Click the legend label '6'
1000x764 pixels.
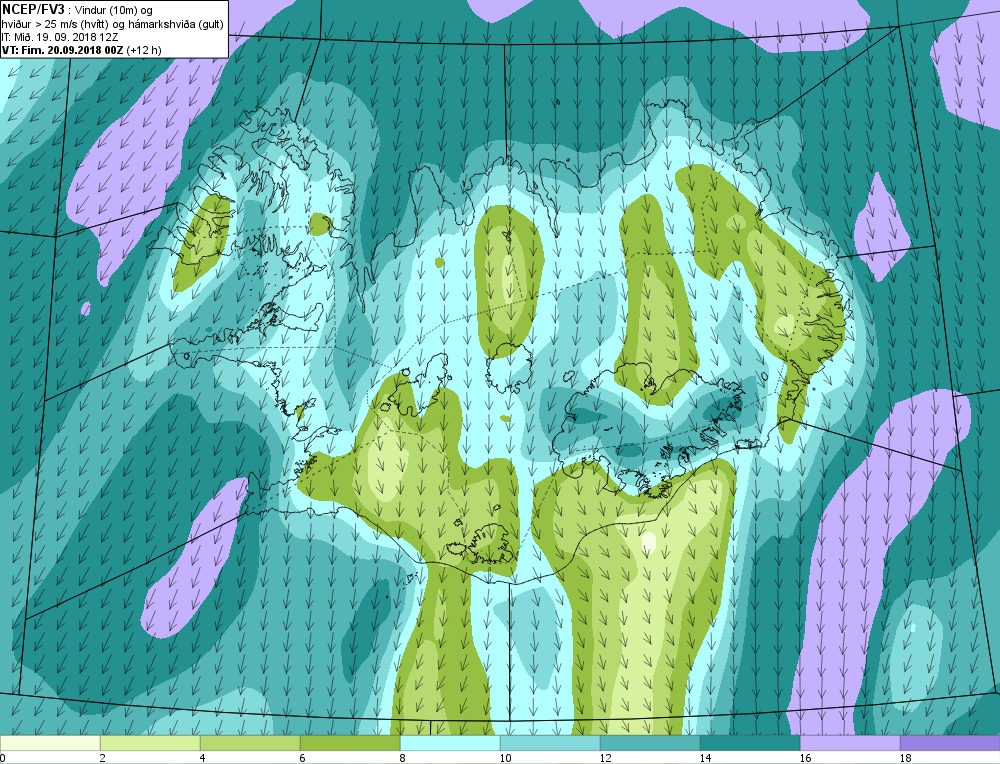[x=302, y=758]
